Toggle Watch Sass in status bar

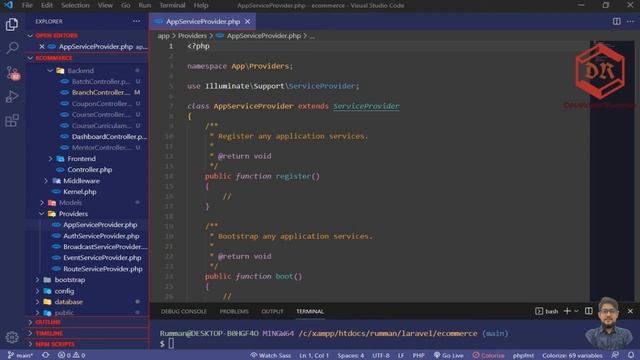[x=271, y=355]
